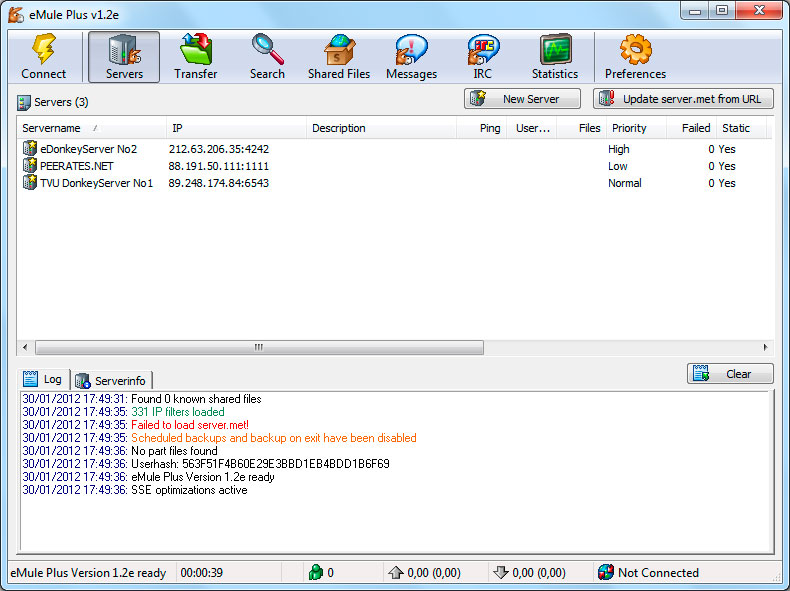Viewport: 790px width, 591px height.
Task: Click the Not Connected status text
Action: pos(658,573)
